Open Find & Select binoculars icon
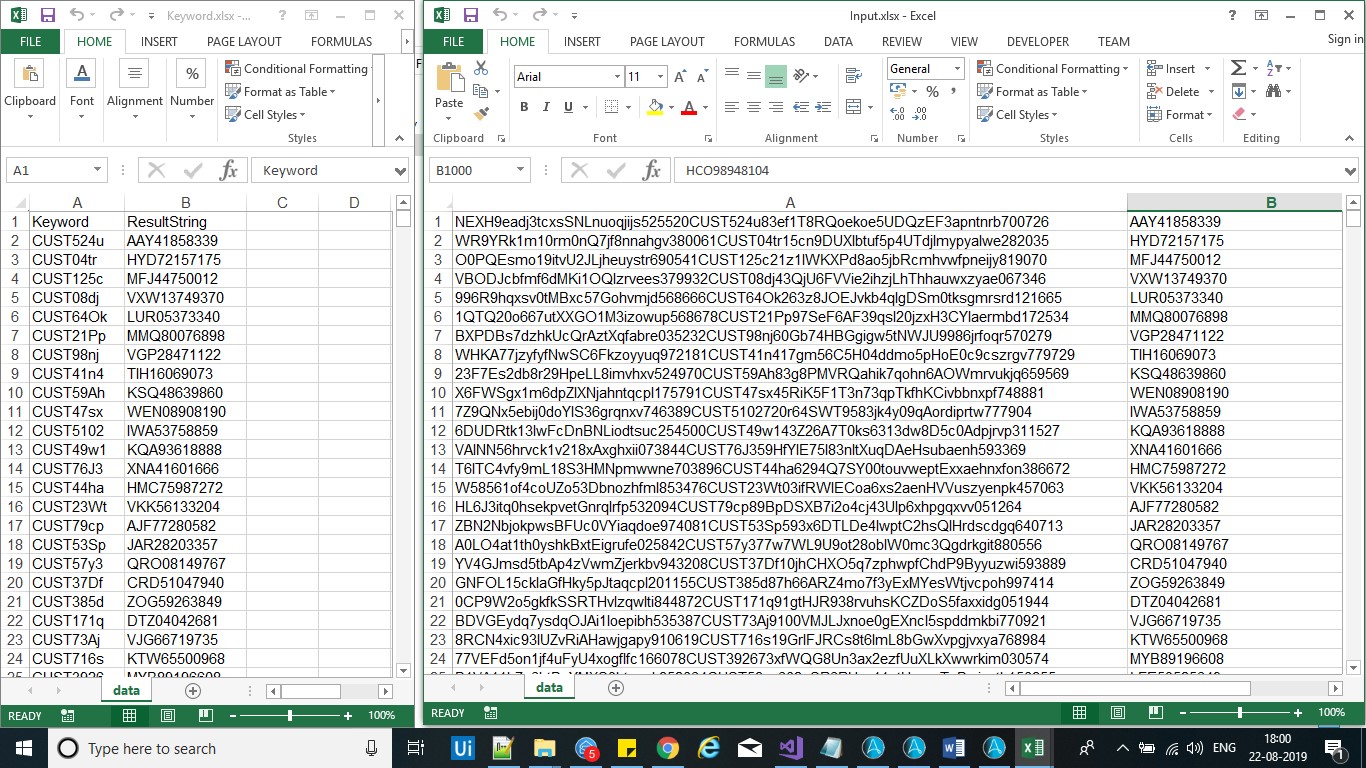 [1273, 91]
